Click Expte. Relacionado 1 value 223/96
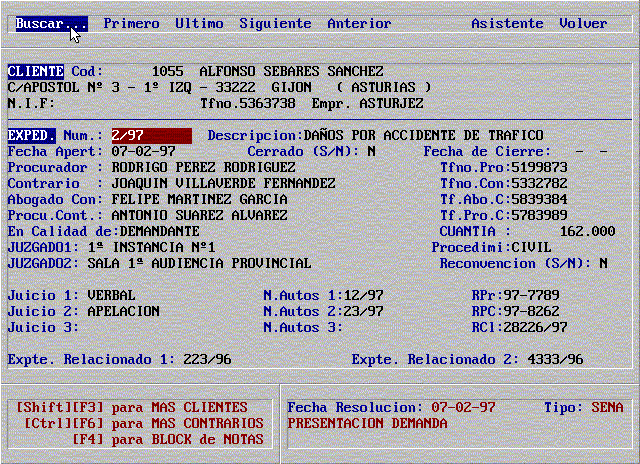640x464 pixels. (207, 359)
